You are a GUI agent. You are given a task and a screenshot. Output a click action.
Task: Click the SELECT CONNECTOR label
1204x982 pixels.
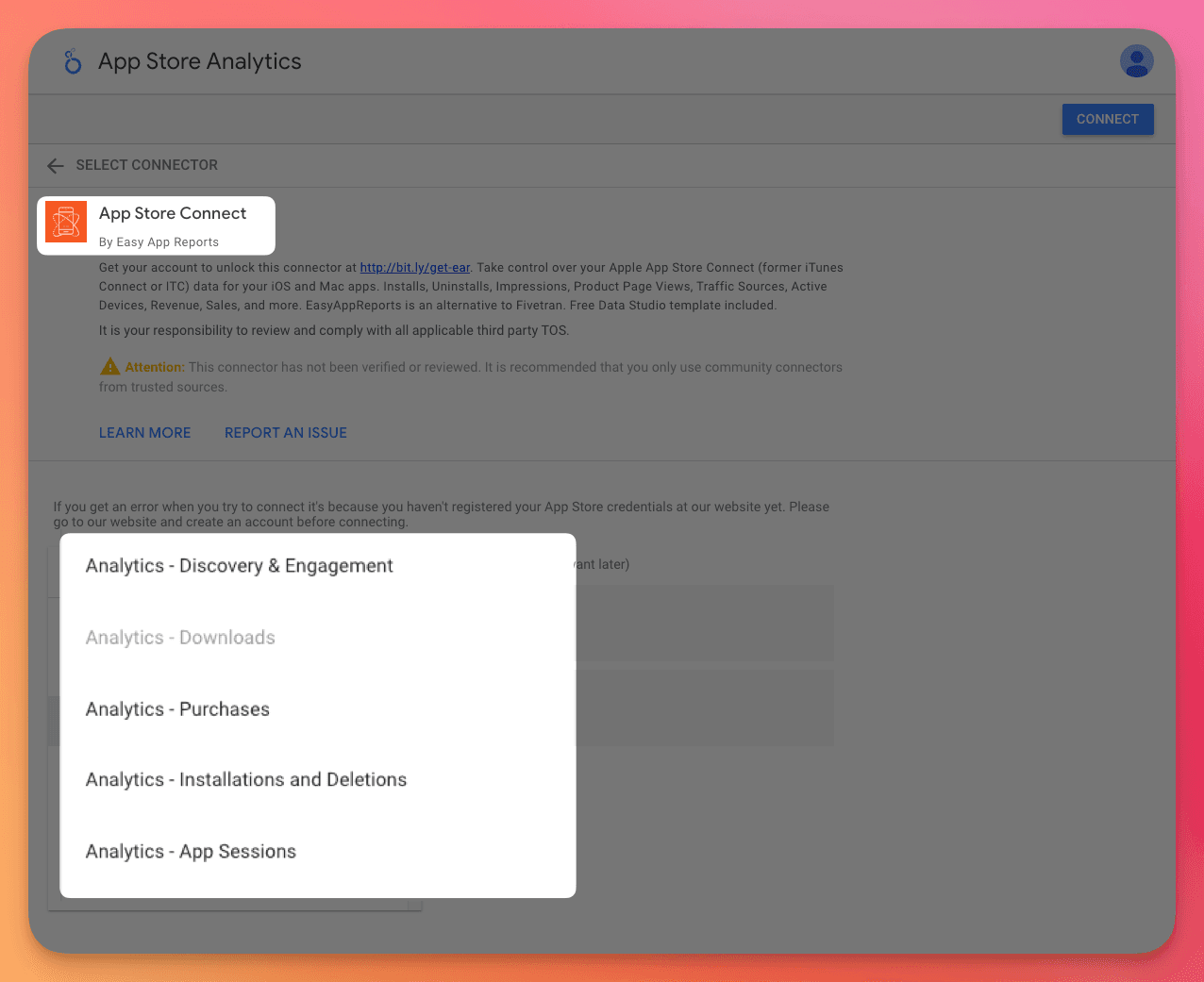tap(147, 165)
